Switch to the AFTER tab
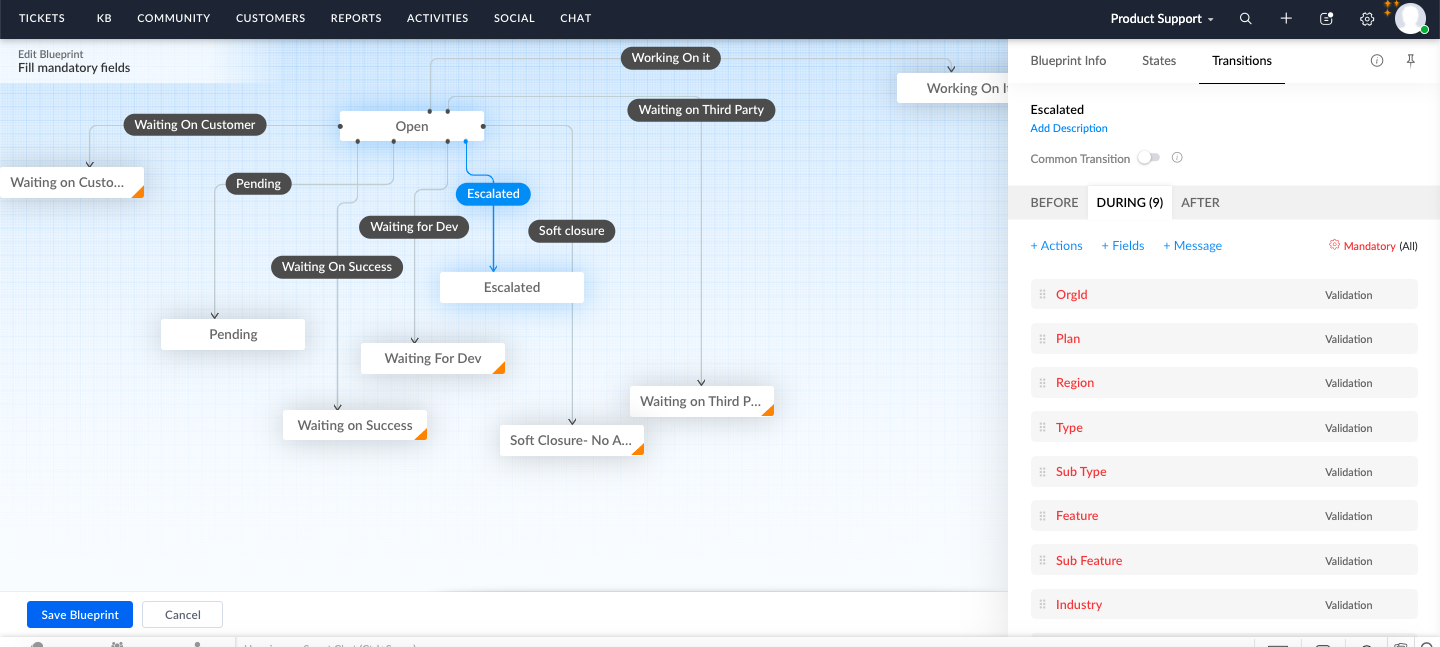 (x=1200, y=202)
